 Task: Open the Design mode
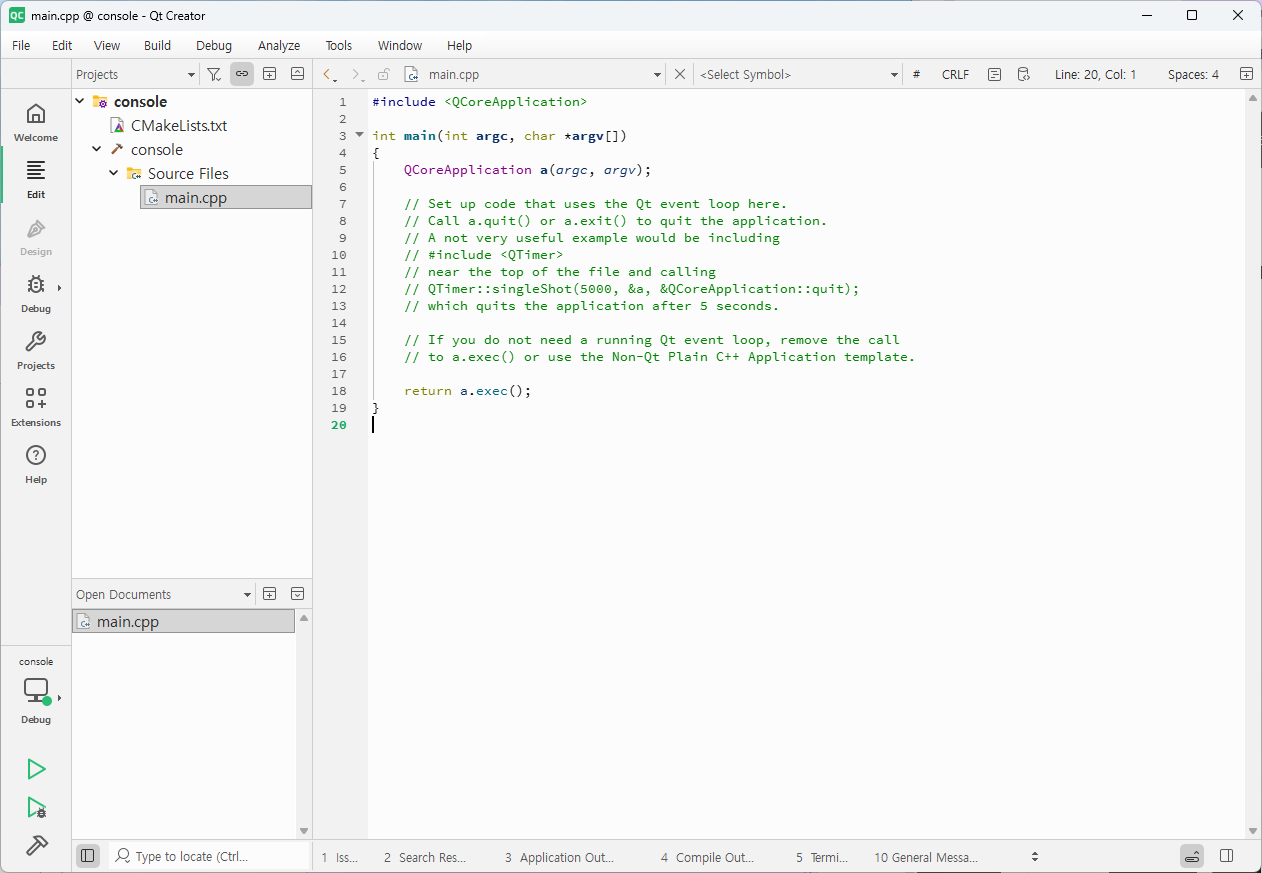36,236
